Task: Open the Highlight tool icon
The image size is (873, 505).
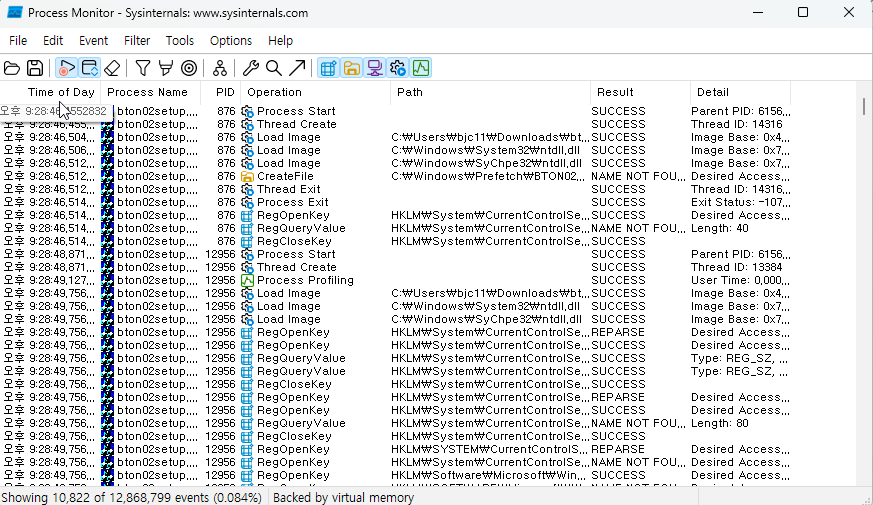Action: pos(165,68)
